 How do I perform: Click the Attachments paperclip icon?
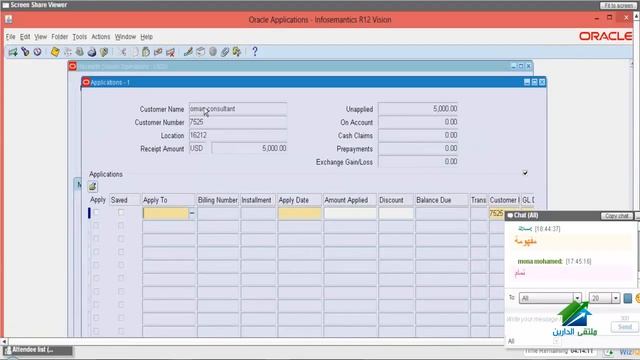tap(225, 52)
